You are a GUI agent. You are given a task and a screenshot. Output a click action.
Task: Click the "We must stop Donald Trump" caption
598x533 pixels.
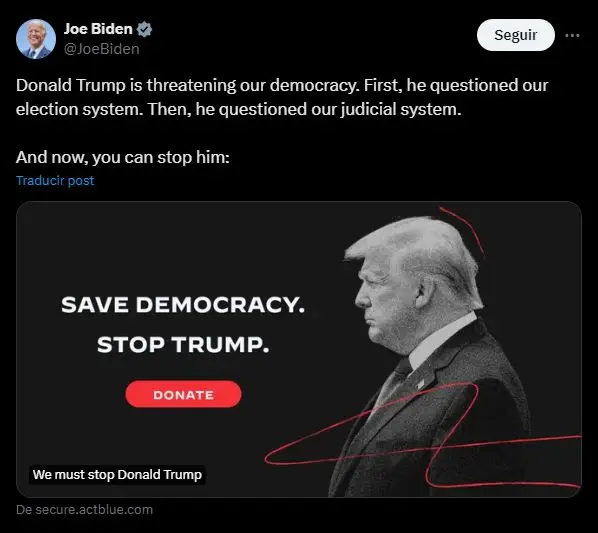[117, 475]
